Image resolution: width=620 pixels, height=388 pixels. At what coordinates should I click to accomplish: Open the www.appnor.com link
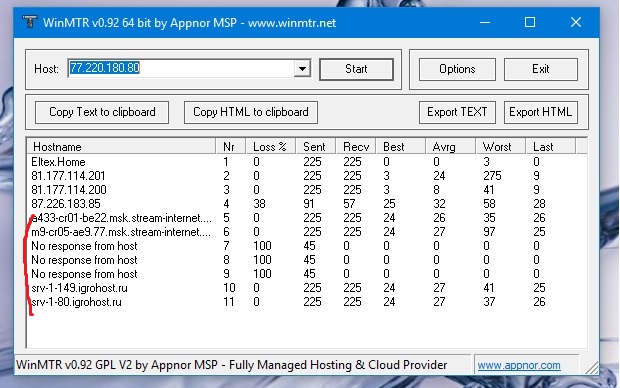(x=519, y=365)
